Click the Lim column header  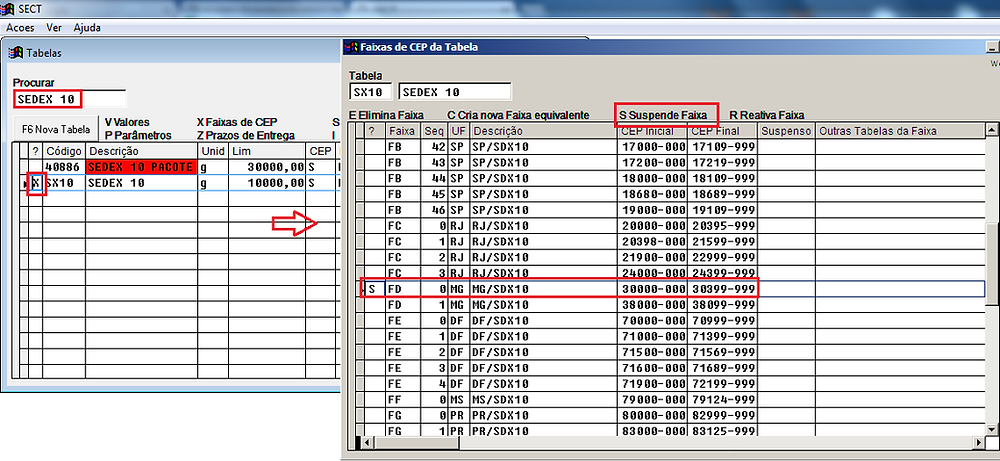[267, 151]
